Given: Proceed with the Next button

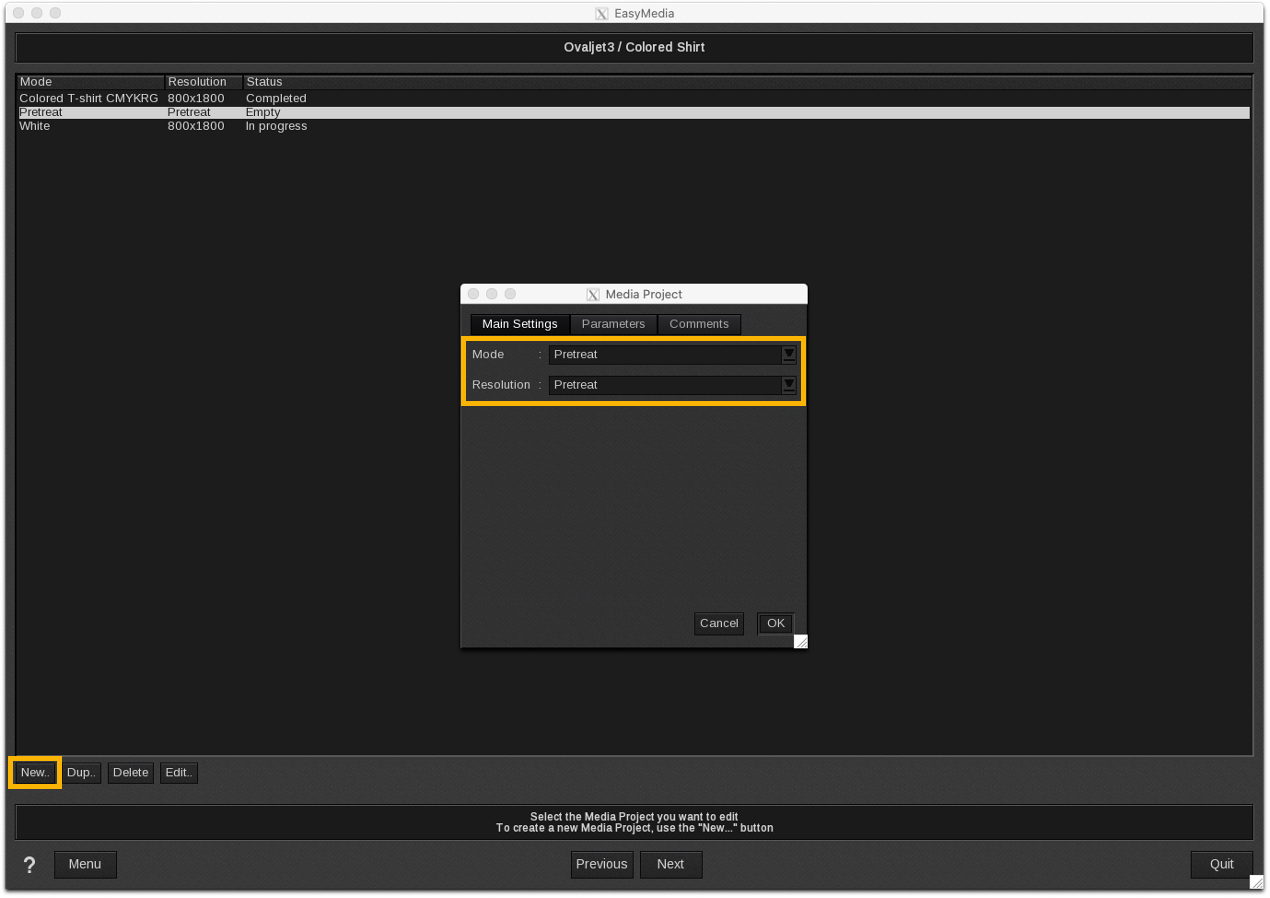Looking at the screenshot, I should (670, 864).
